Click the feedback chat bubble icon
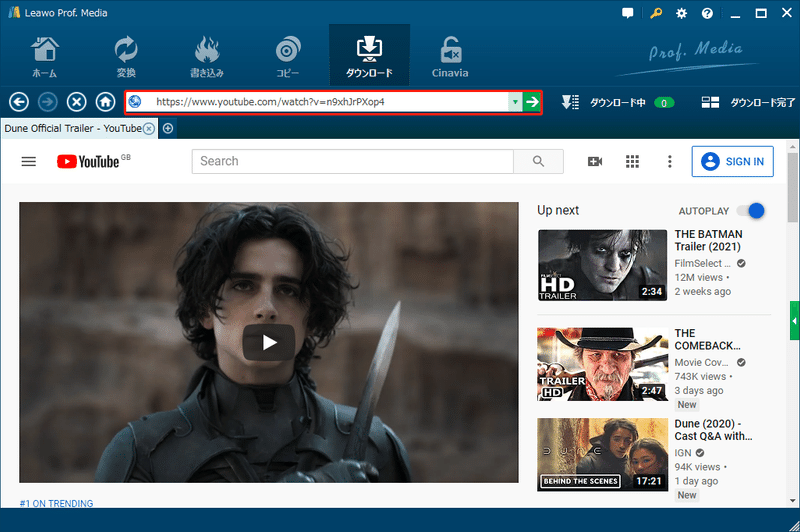This screenshot has width=800, height=532. pyautogui.click(x=628, y=13)
